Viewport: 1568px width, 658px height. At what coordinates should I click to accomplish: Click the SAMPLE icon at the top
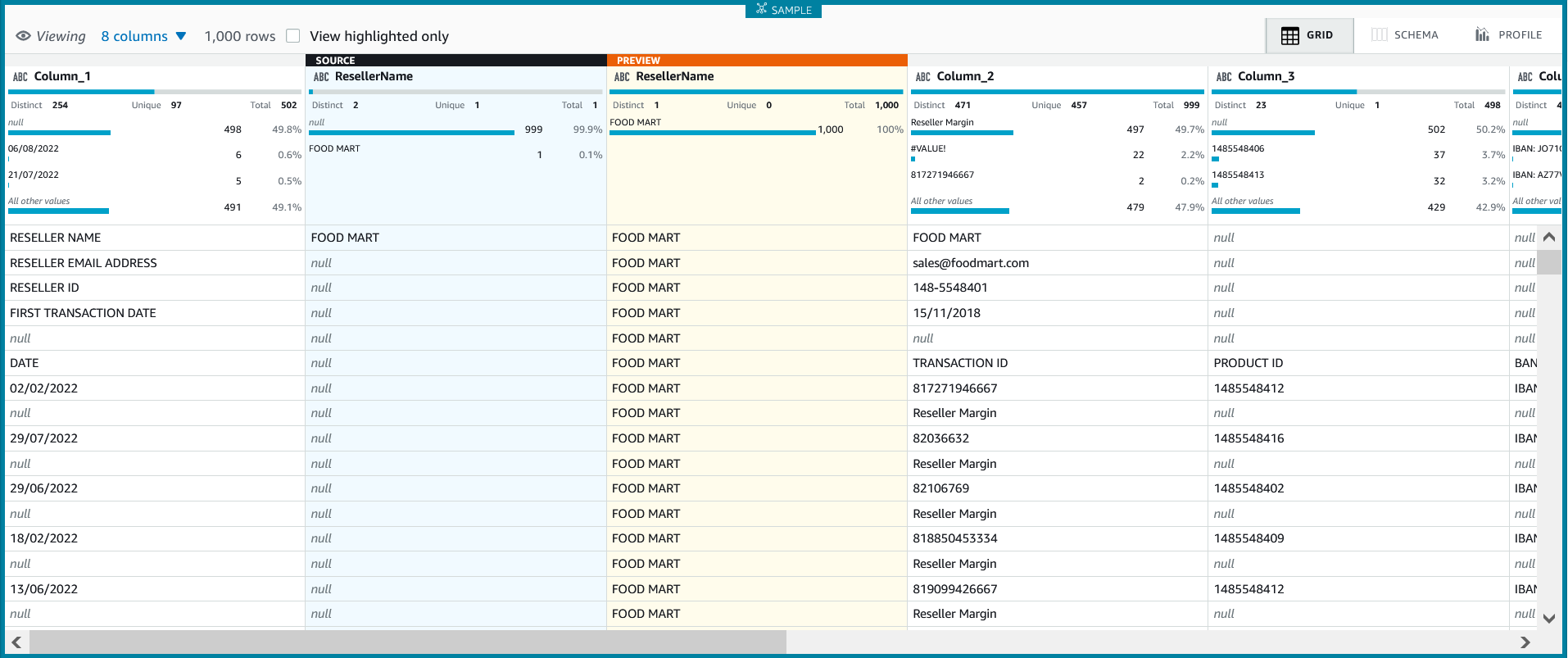tap(762, 9)
